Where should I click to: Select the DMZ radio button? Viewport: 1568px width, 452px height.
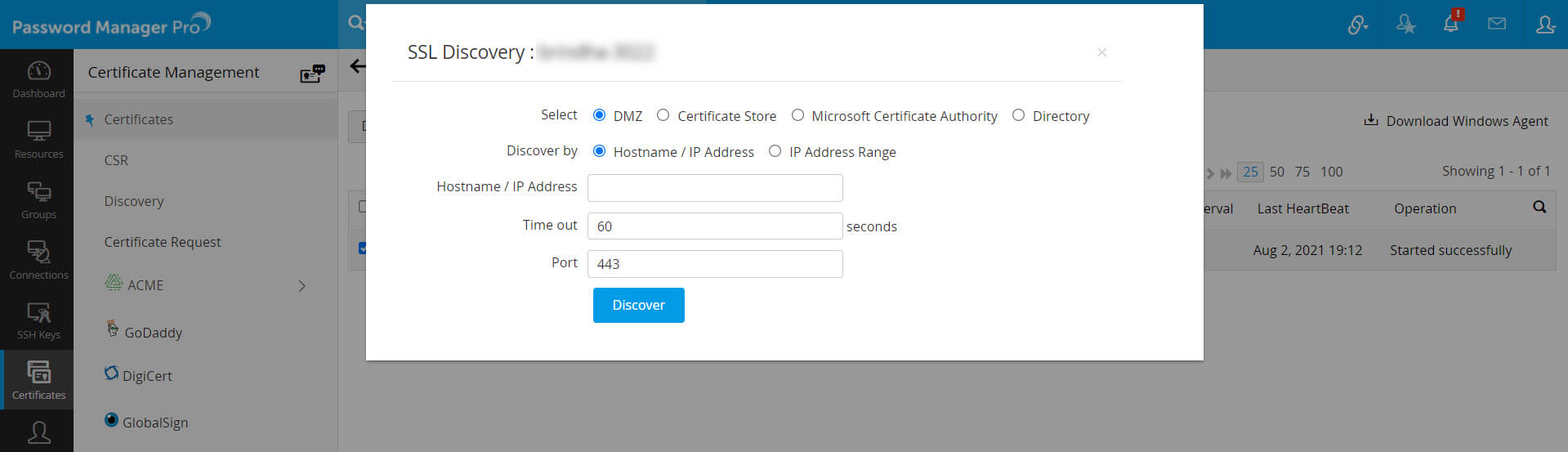click(599, 115)
